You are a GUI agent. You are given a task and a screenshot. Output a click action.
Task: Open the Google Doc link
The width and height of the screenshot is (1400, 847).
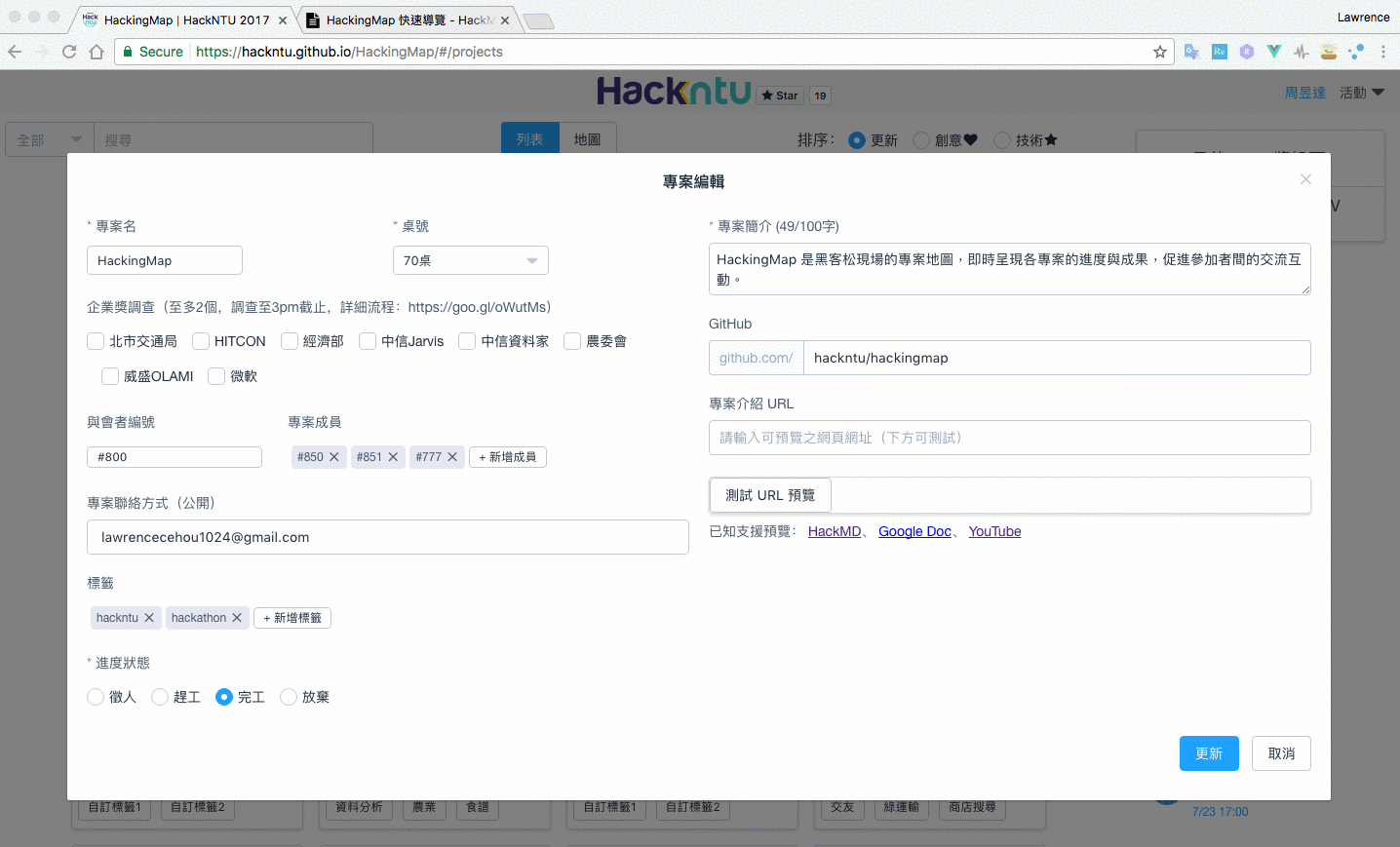[914, 531]
